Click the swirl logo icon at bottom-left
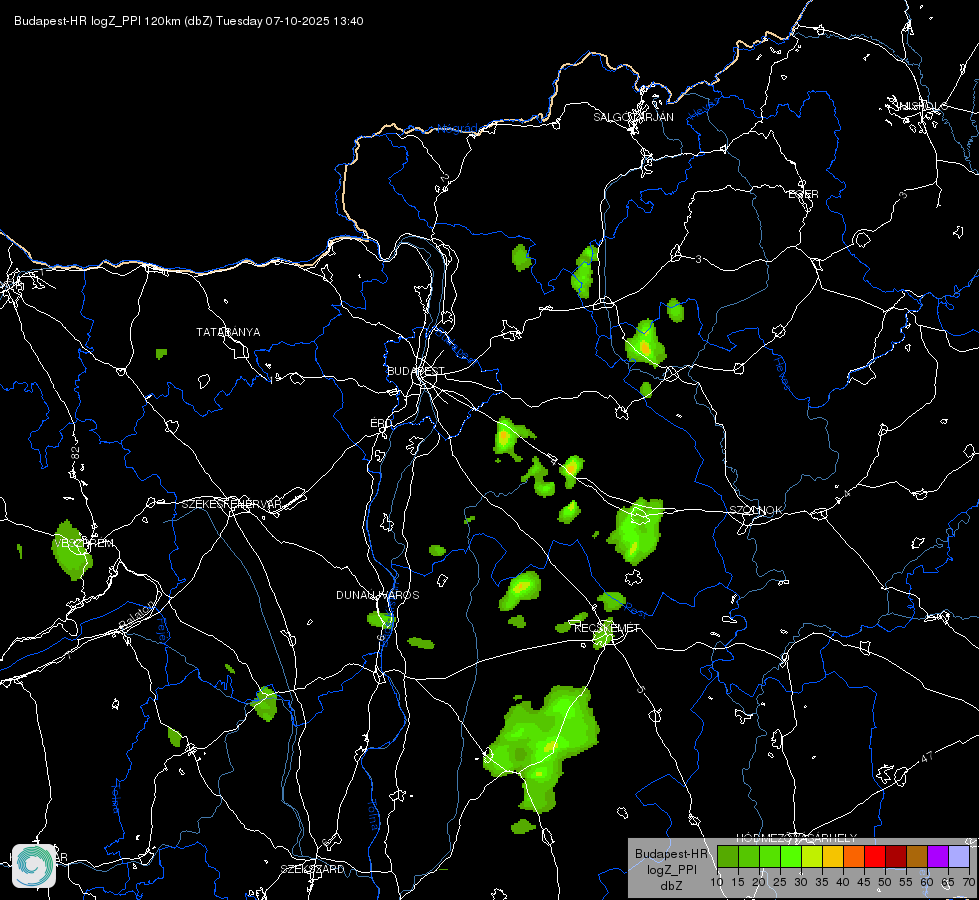The image size is (979, 900). pos(34,866)
